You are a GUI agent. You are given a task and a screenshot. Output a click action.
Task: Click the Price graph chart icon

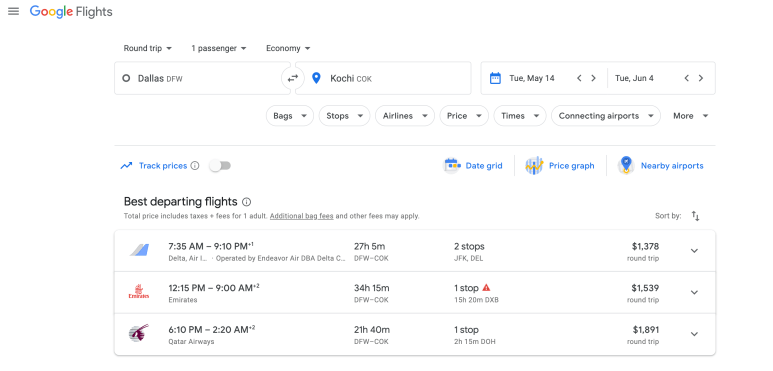point(534,166)
